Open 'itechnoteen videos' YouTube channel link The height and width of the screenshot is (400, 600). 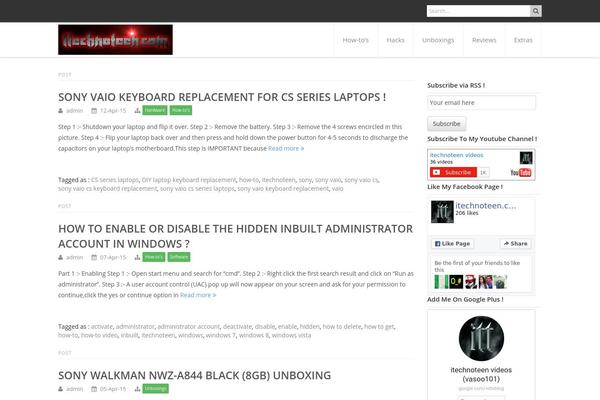tap(457, 155)
